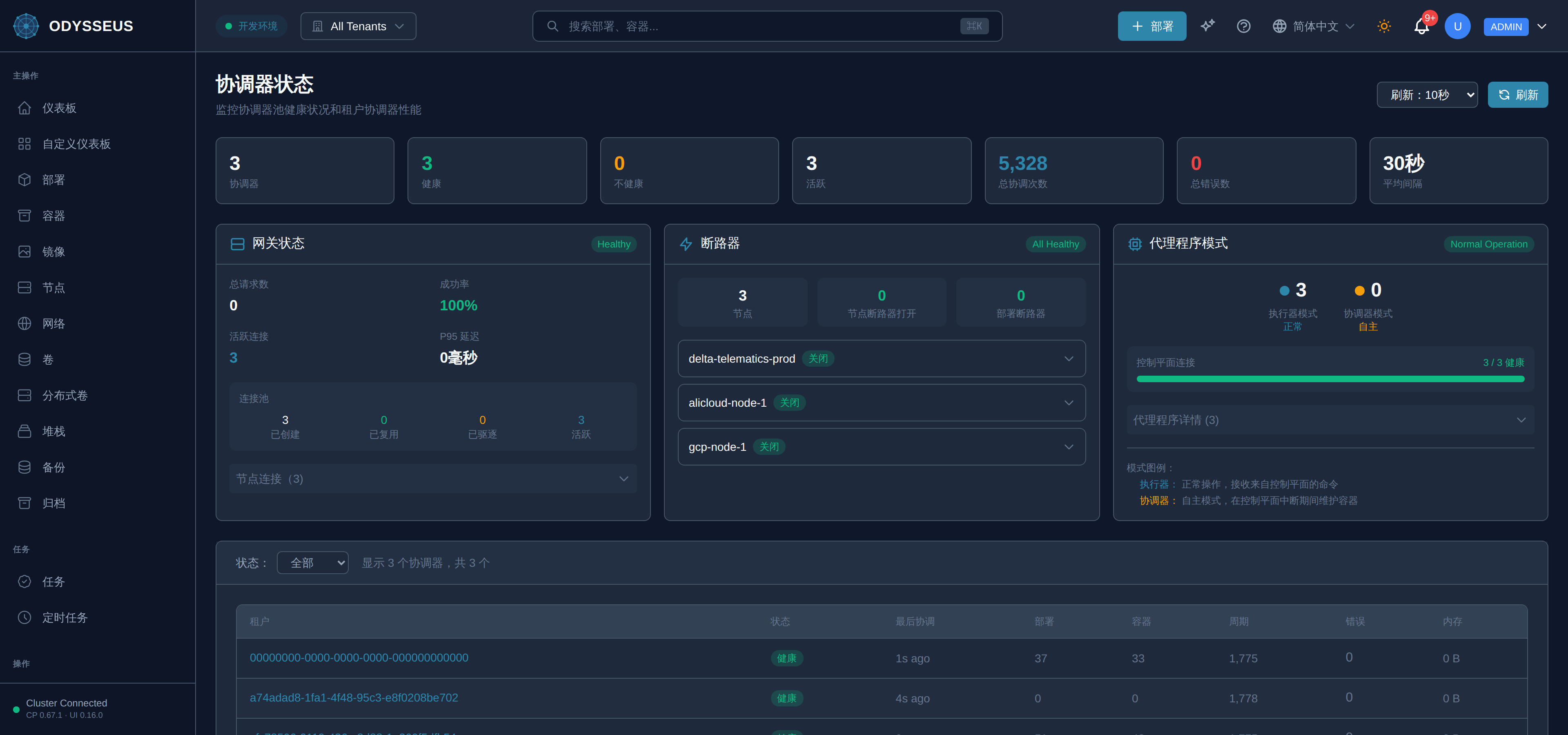The image size is (1568, 735).
Task: Click the 网络 globe icon
Action: pyautogui.click(x=24, y=323)
